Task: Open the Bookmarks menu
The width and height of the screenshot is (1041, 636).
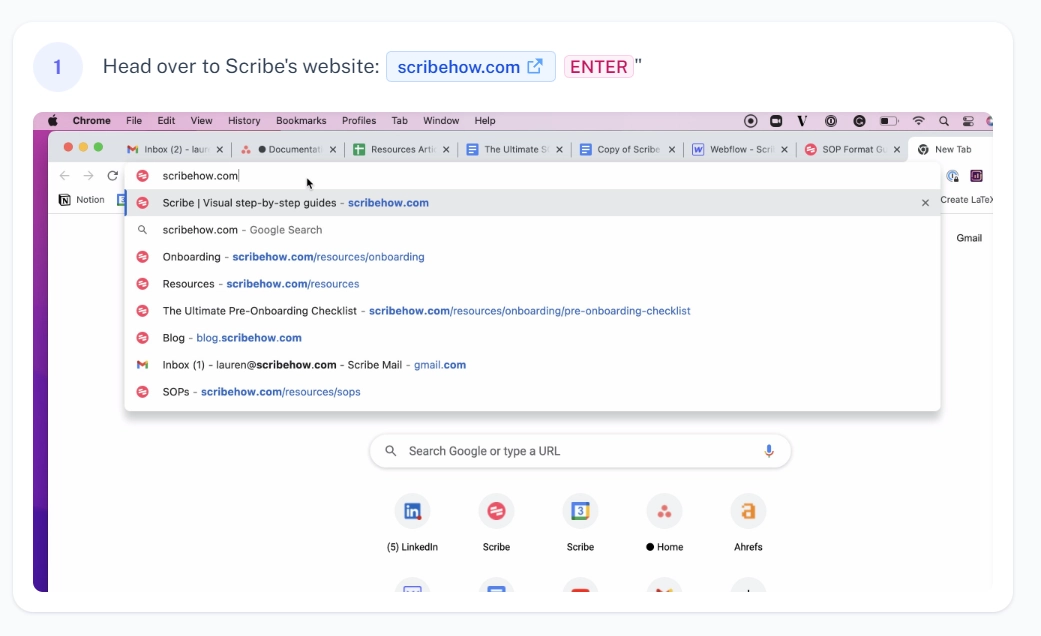Action: (x=301, y=121)
